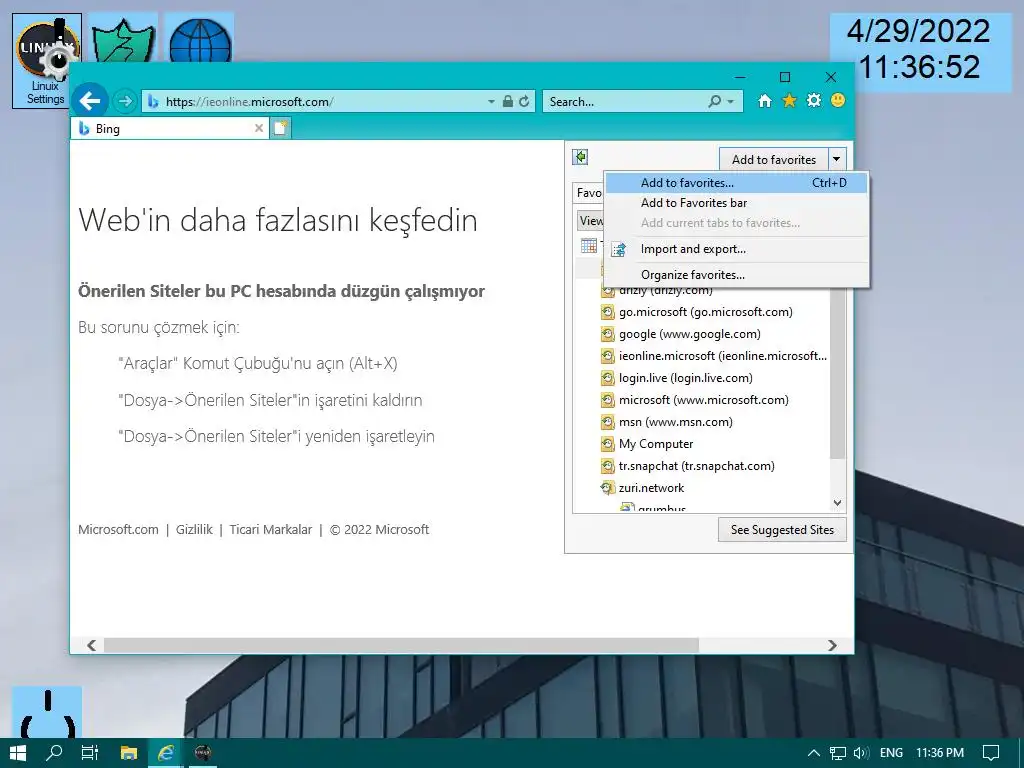Click inside the Search... box
The width and height of the screenshot is (1024, 768).
(626, 102)
